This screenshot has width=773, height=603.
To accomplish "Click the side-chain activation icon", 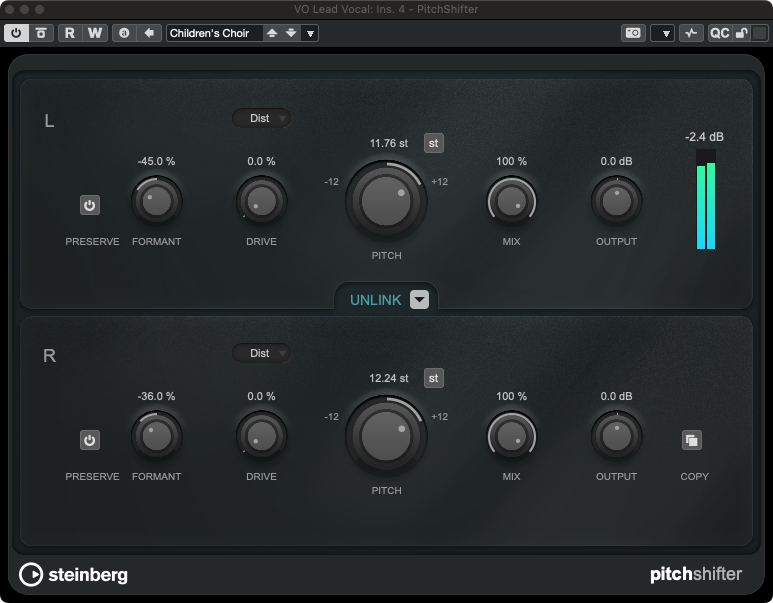I will (691, 33).
